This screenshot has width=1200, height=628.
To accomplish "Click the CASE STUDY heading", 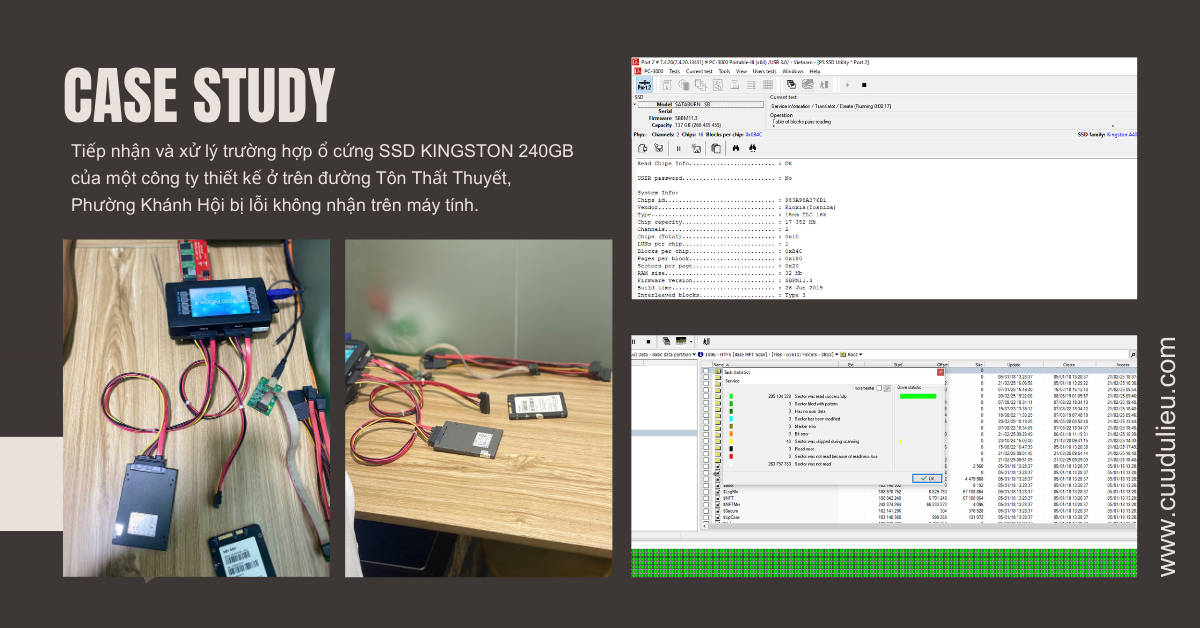I will pyautogui.click(x=199, y=97).
